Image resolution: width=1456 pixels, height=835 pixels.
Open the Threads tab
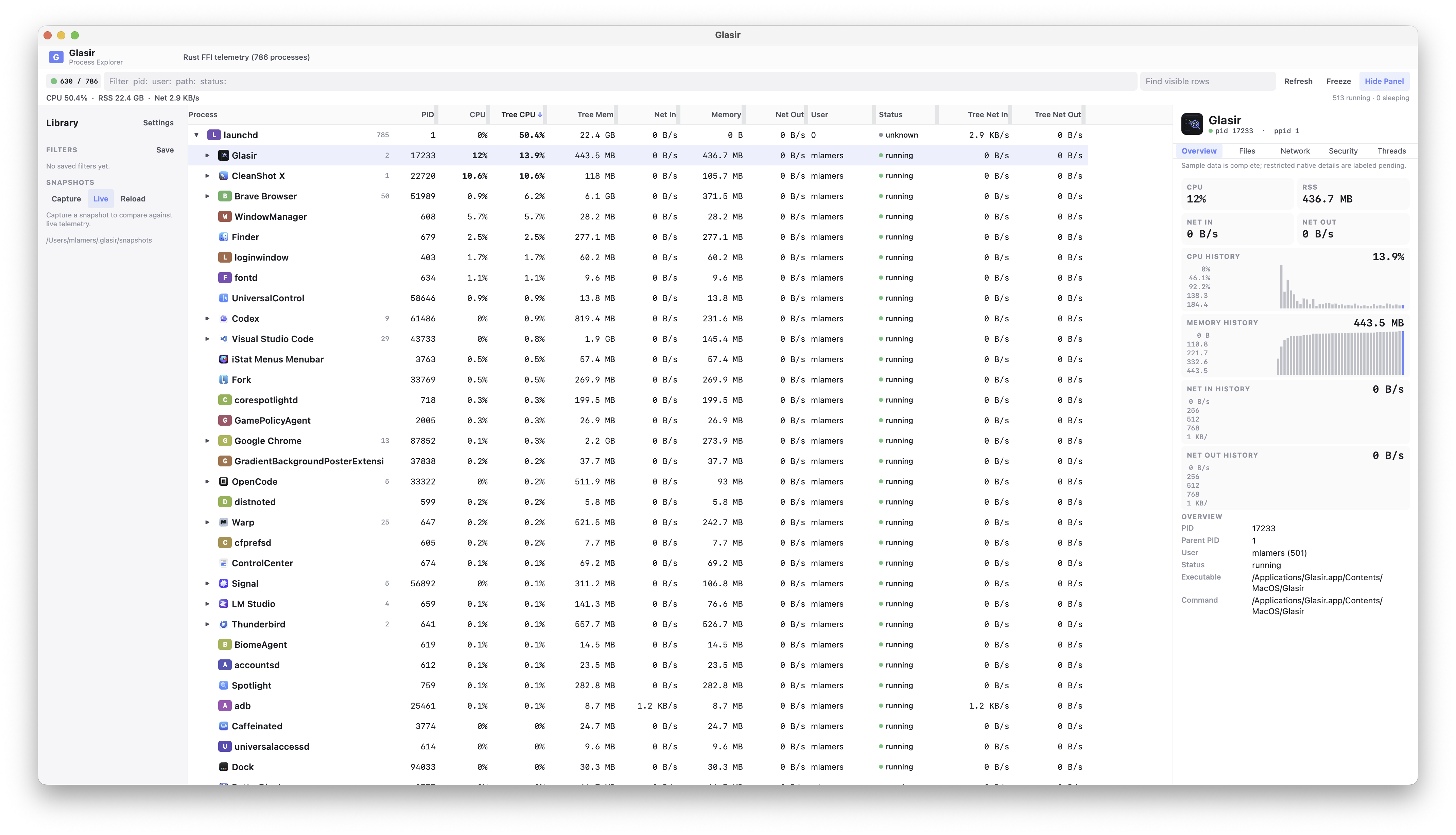click(x=1391, y=151)
